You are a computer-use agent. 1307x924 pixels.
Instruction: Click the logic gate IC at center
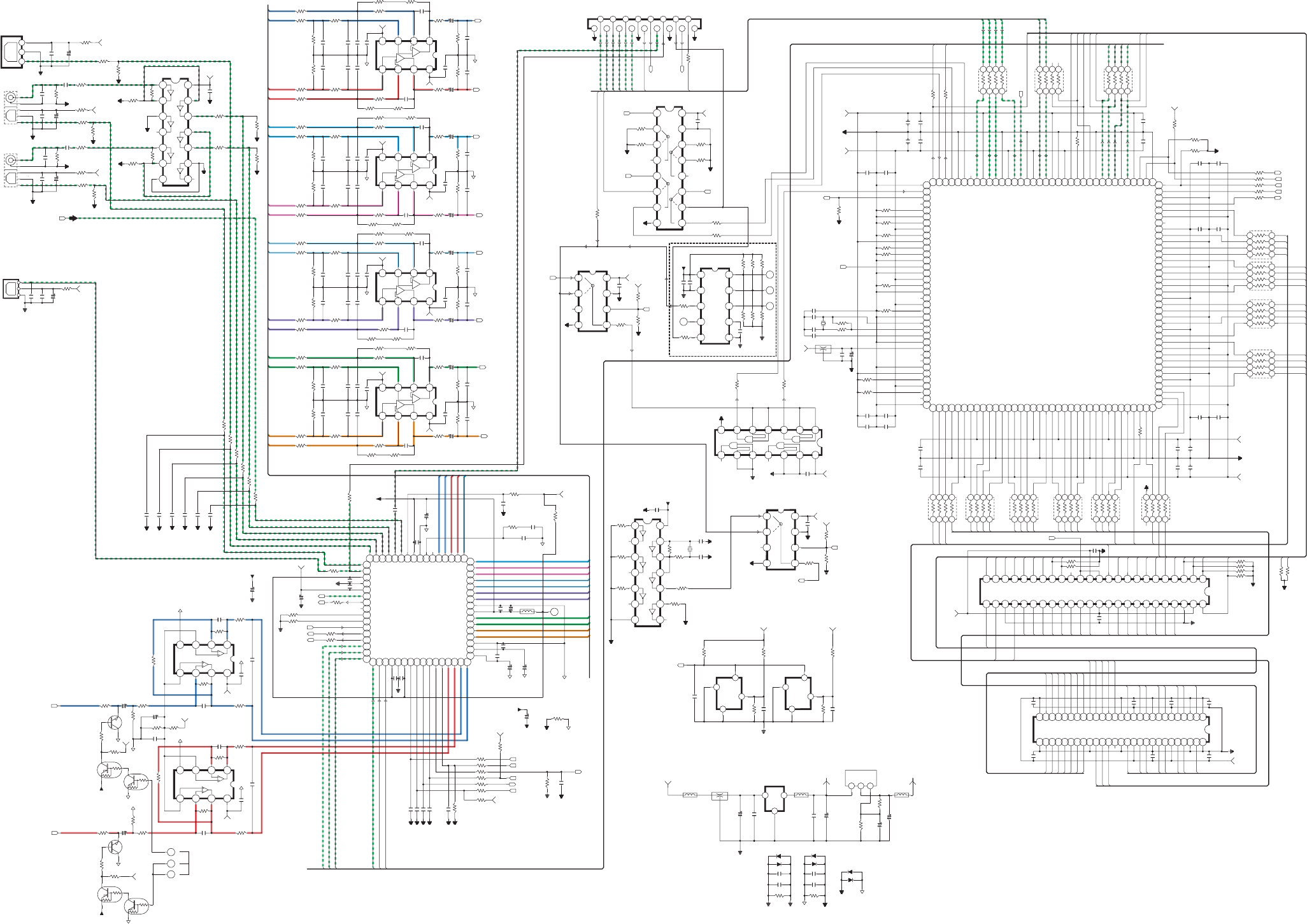tap(768, 443)
